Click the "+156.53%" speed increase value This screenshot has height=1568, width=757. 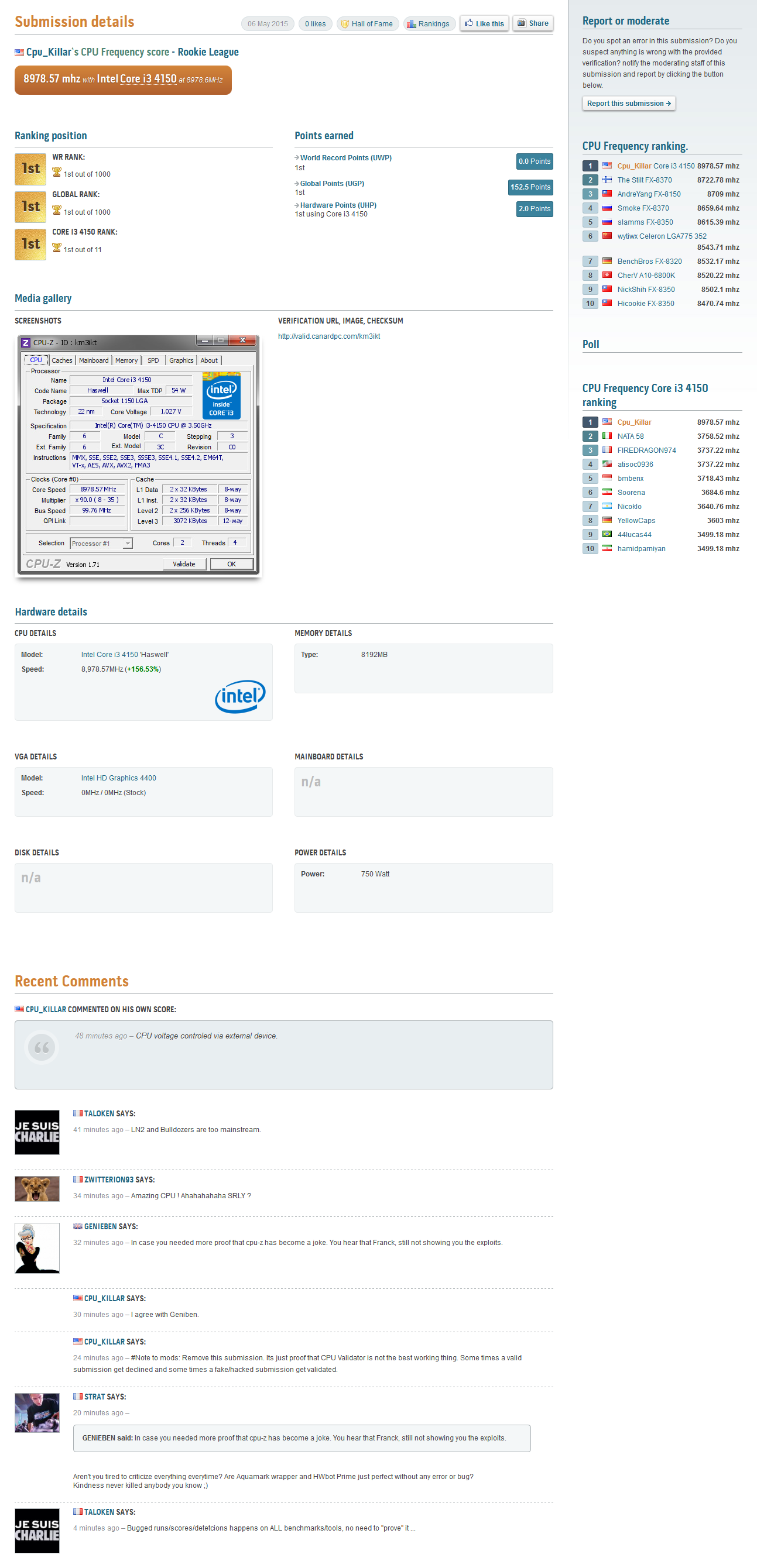tap(143, 669)
